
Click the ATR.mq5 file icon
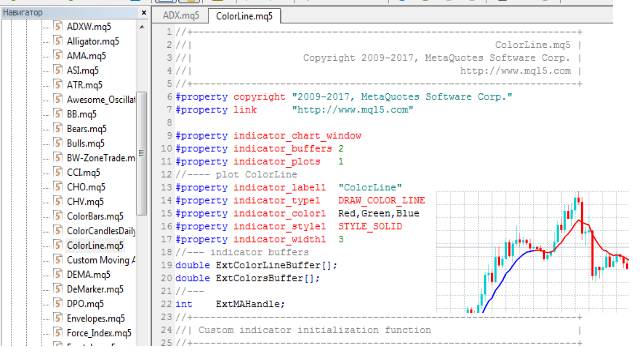[58, 85]
